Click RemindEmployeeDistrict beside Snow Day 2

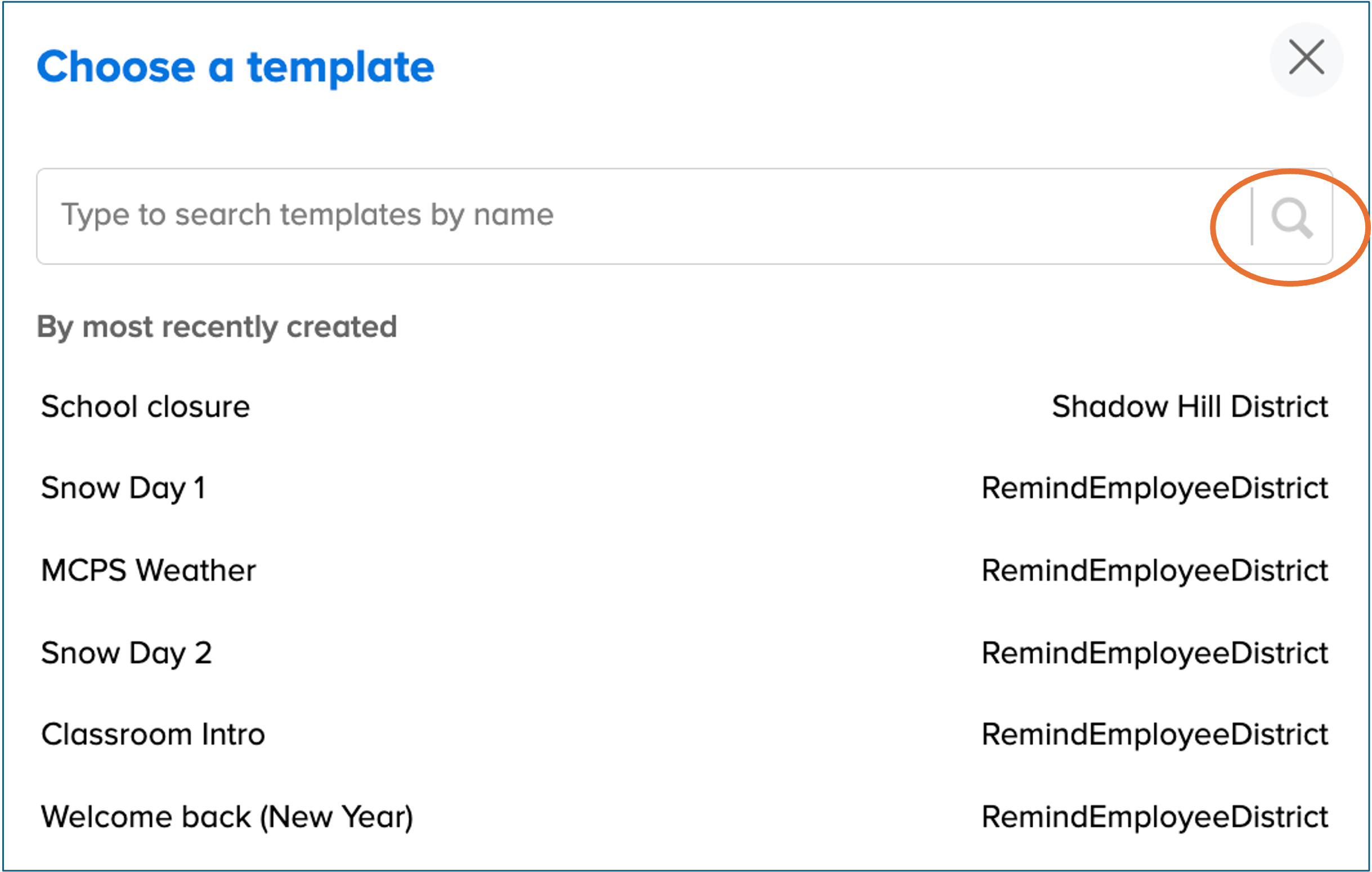point(1154,653)
